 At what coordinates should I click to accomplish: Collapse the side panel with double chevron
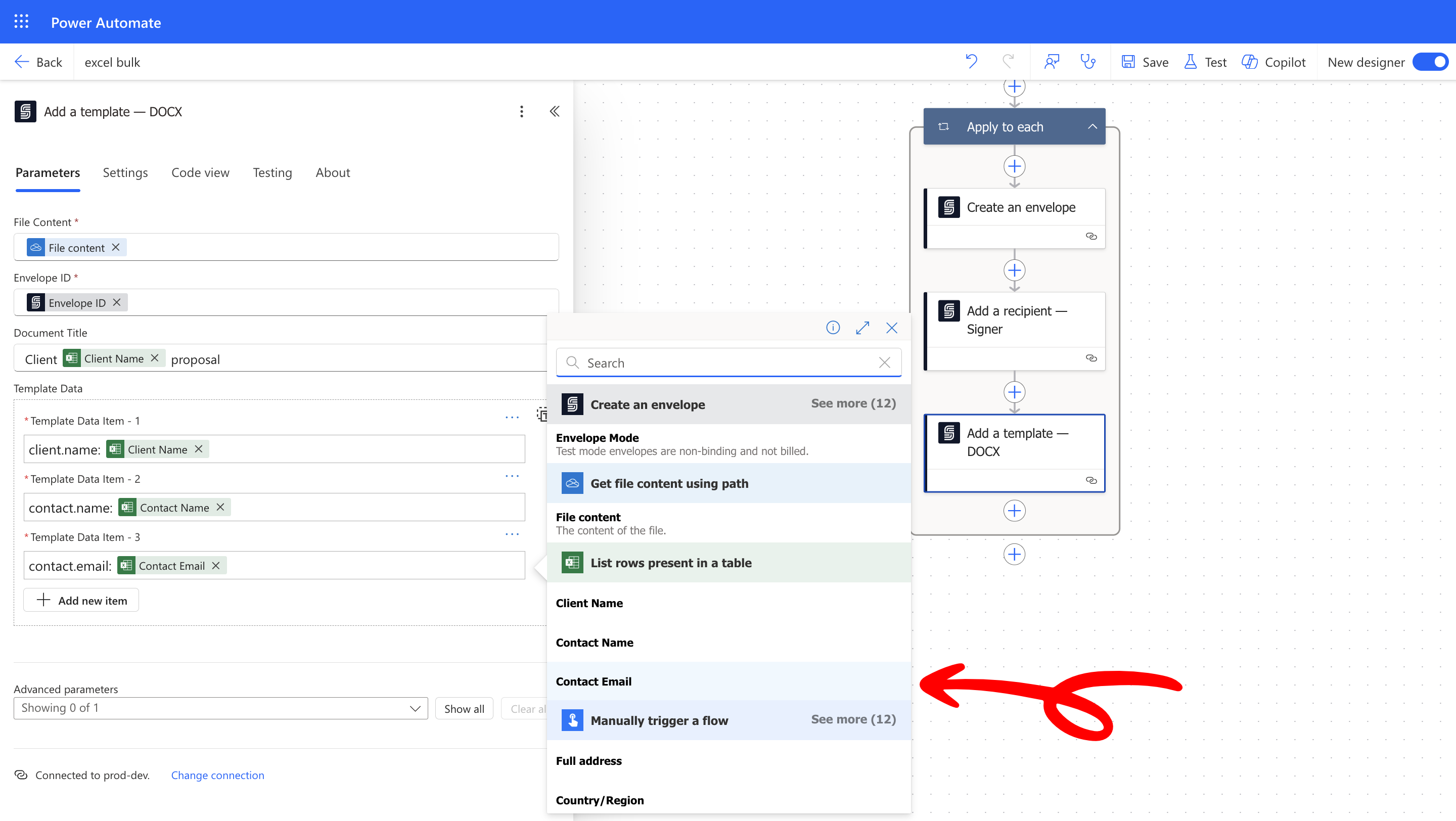(x=555, y=111)
